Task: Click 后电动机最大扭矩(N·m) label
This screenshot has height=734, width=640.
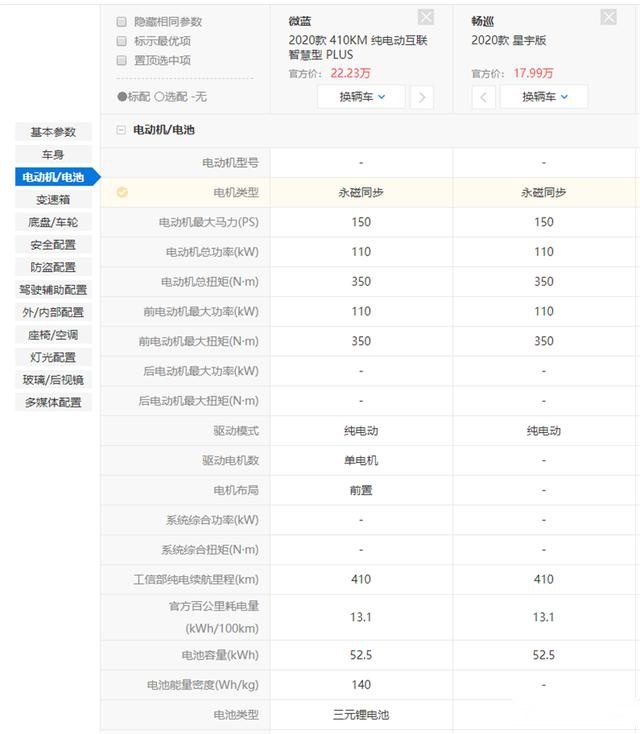Action: point(199,401)
